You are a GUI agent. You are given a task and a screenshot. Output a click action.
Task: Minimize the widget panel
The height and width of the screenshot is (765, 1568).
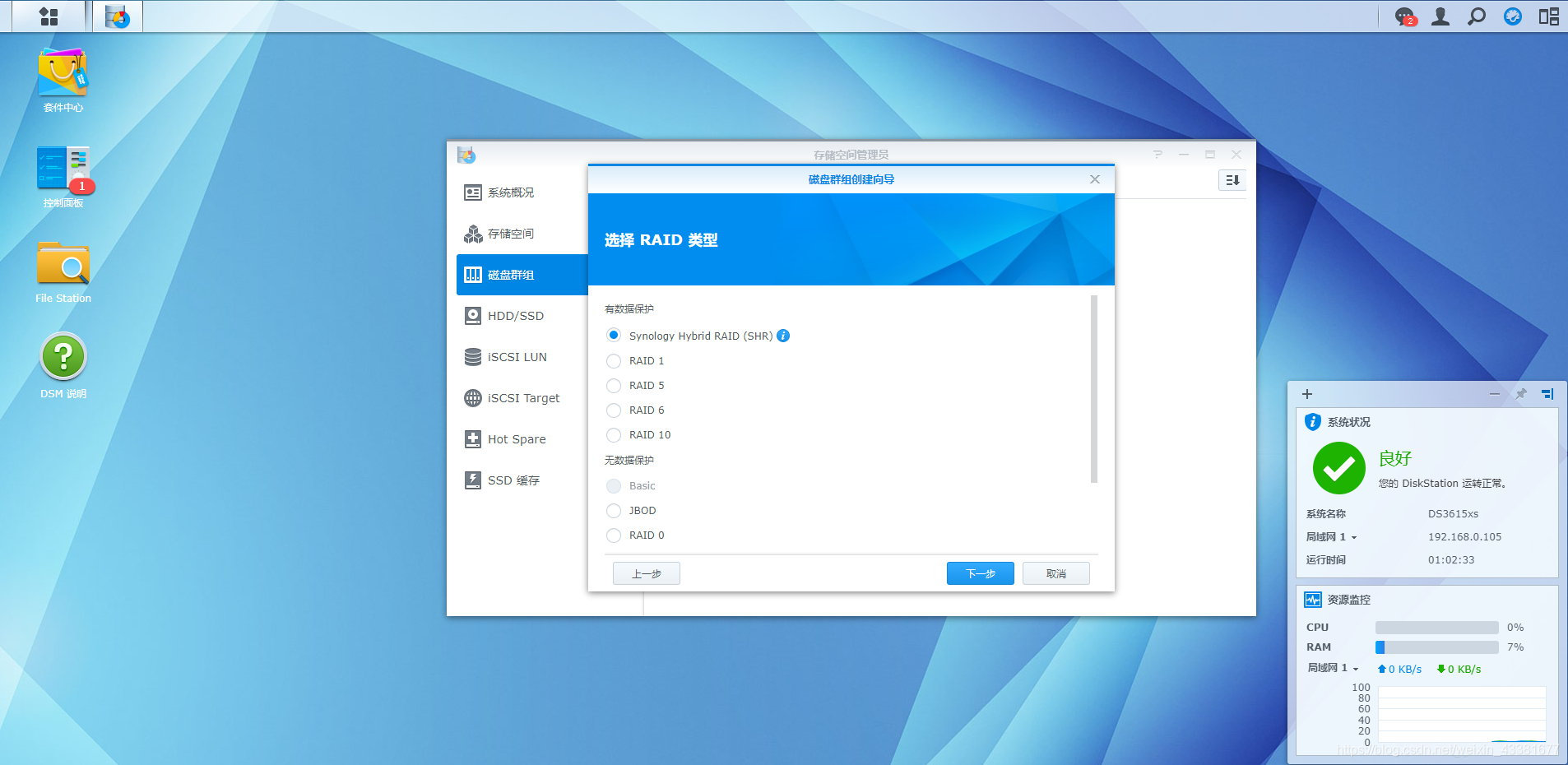1494,394
